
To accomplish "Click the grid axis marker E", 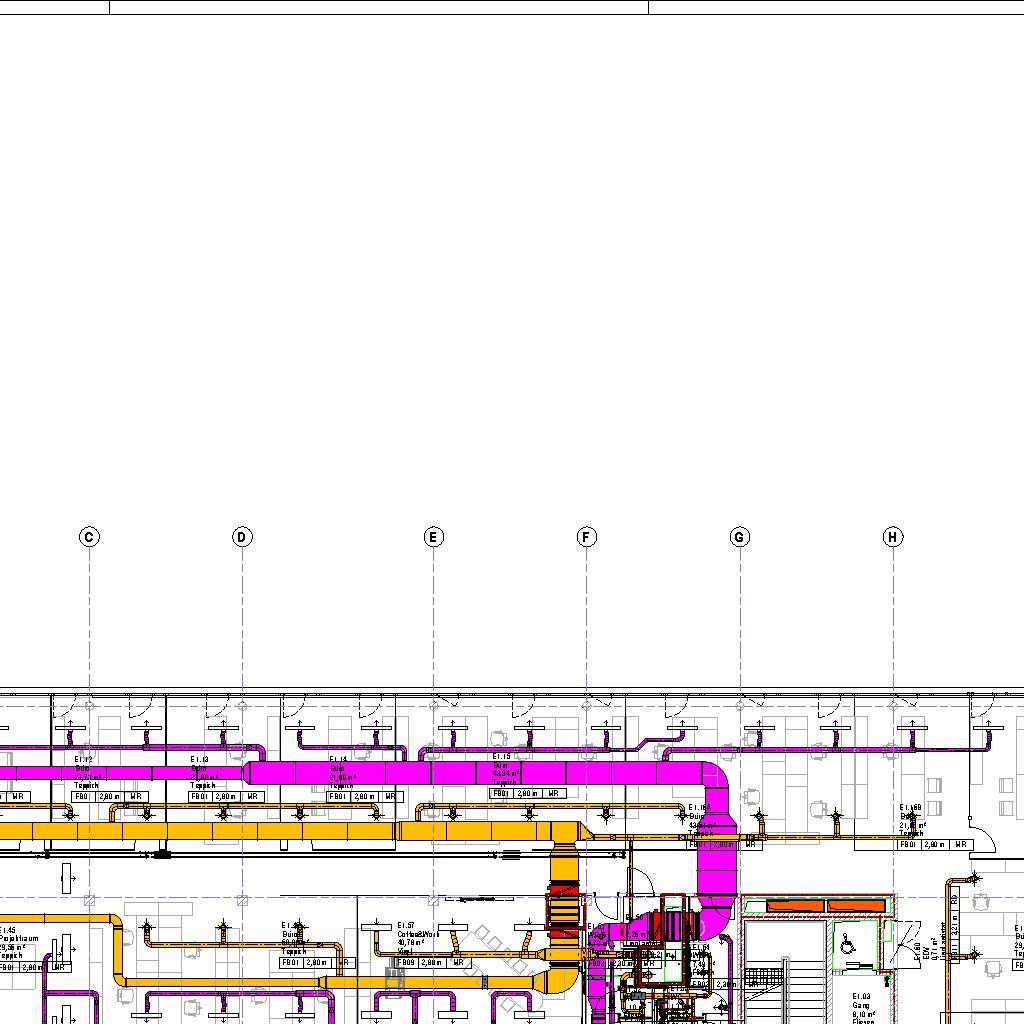I will 433,538.
